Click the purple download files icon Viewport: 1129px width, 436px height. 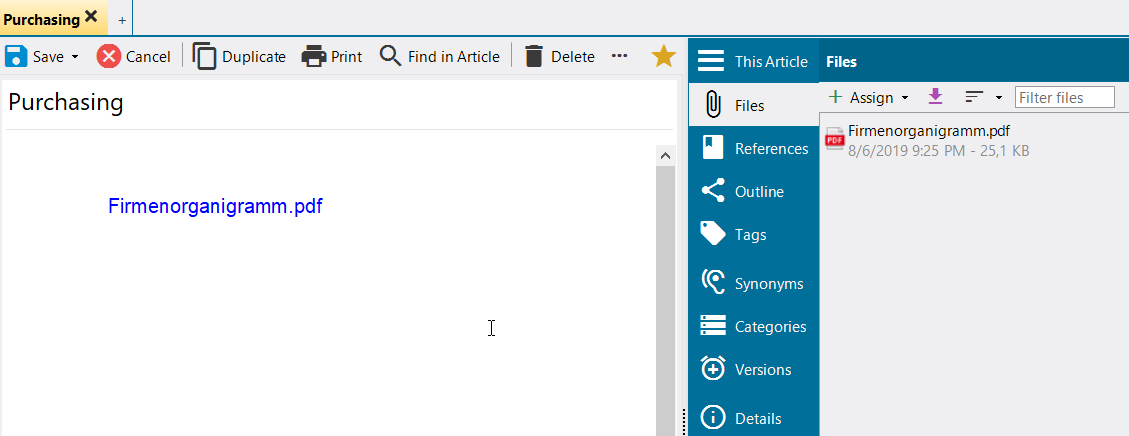point(935,97)
